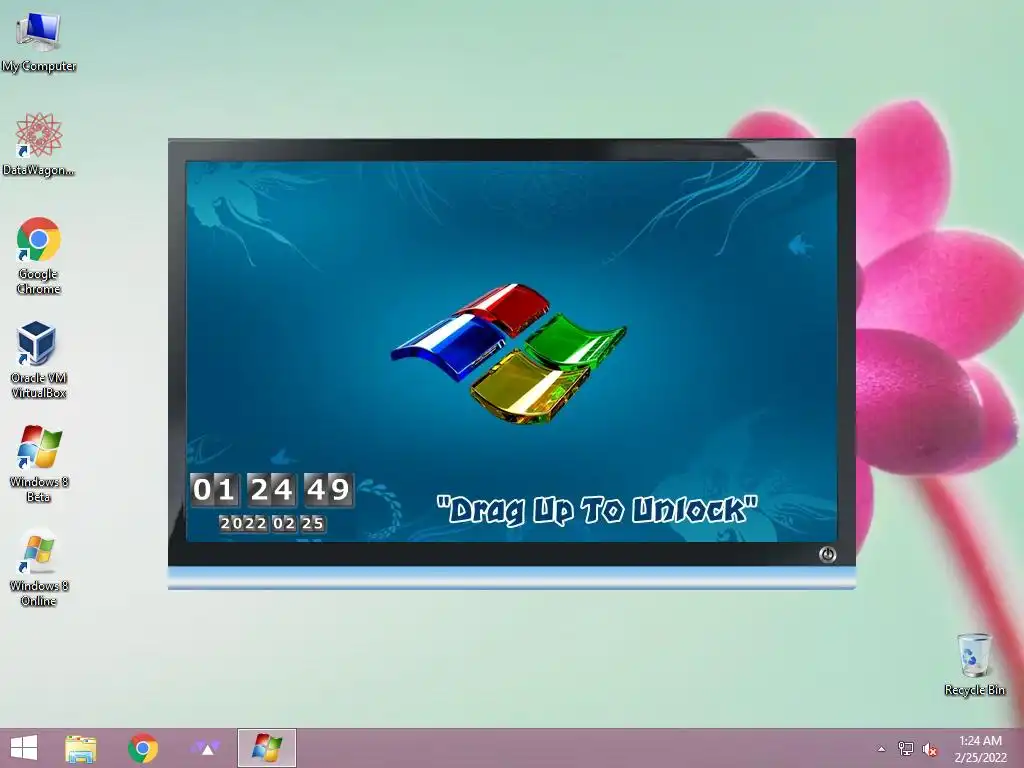Launch Chrome from the taskbar
Image resolution: width=1024 pixels, height=768 pixels.
coord(143,748)
